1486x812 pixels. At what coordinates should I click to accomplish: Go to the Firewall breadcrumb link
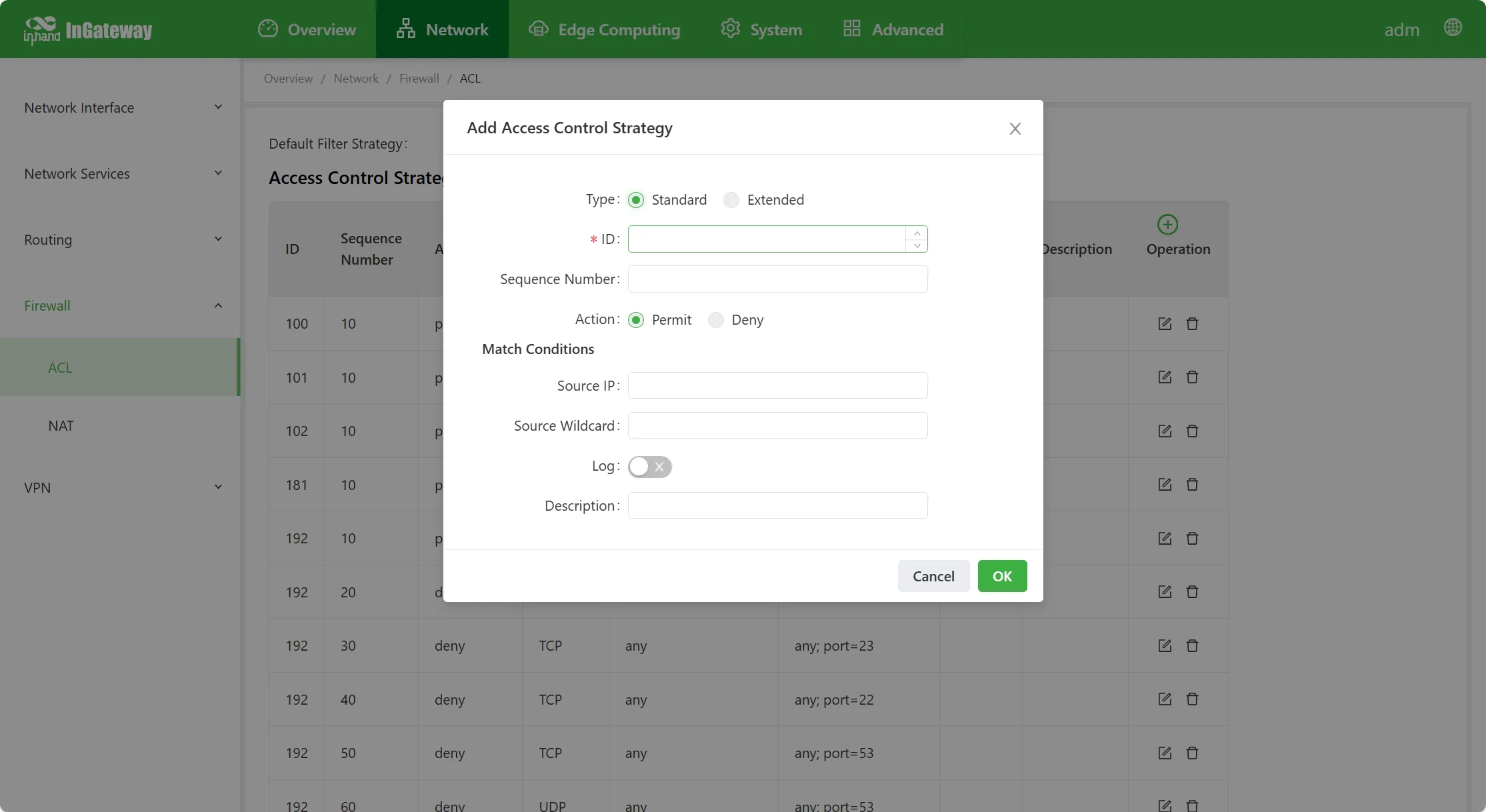pyautogui.click(x=419, y=79)
